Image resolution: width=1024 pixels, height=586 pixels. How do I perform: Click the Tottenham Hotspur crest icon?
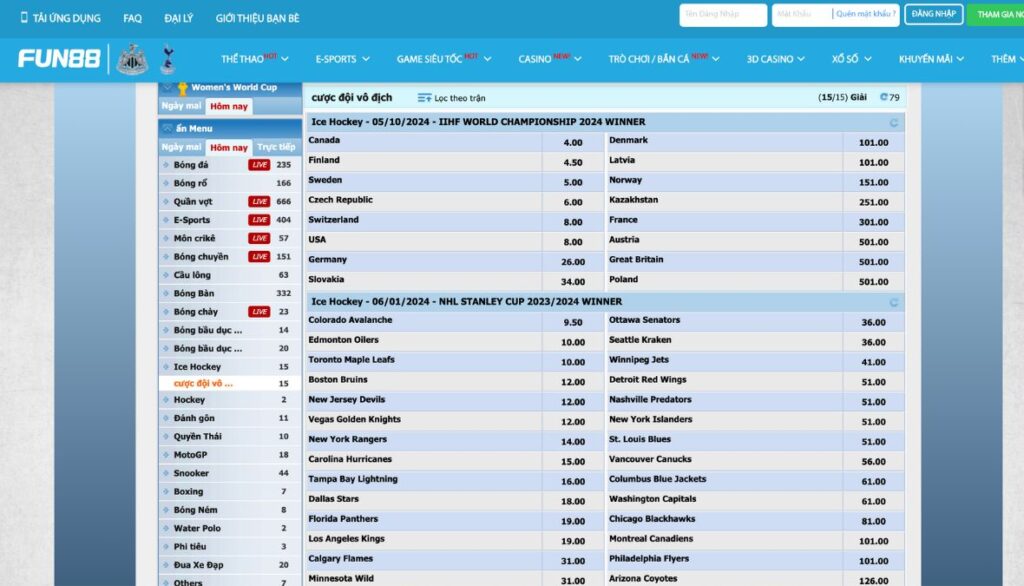168,59
